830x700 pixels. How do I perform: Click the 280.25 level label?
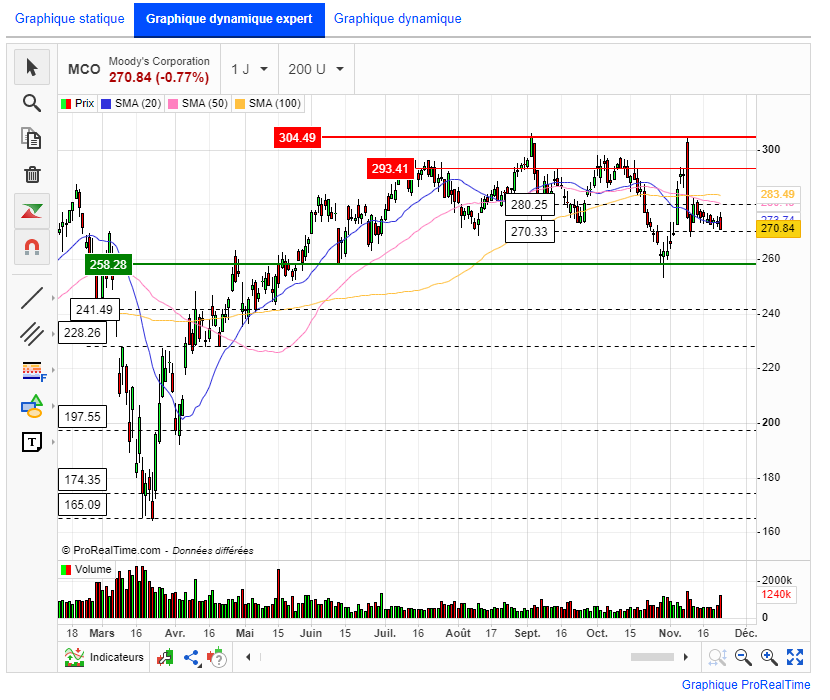pyautogui.click(x=530, y=204)
